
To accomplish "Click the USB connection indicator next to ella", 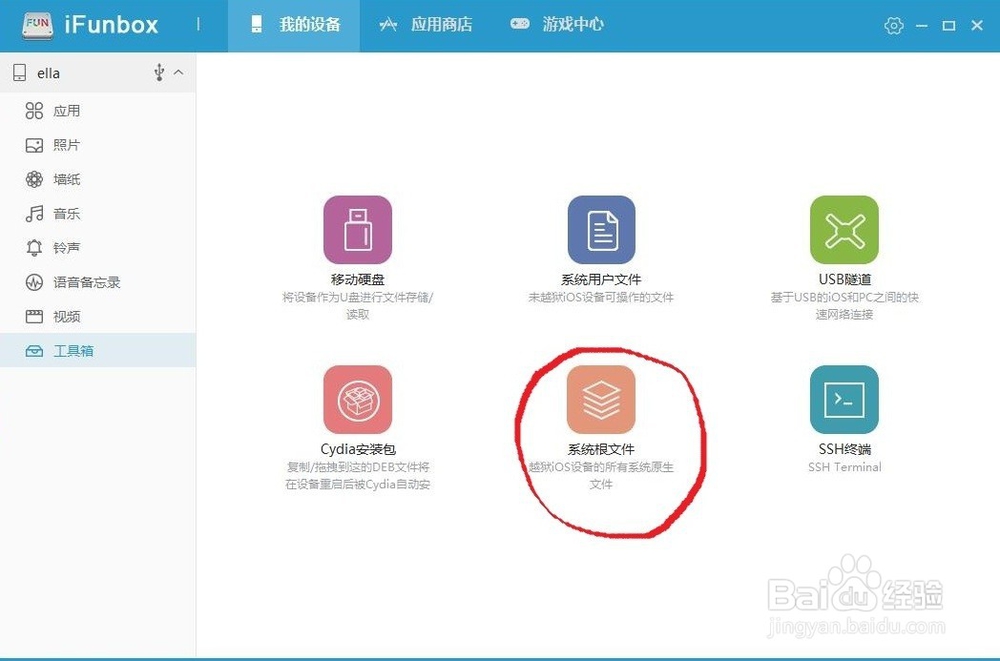I will [160, 72].
